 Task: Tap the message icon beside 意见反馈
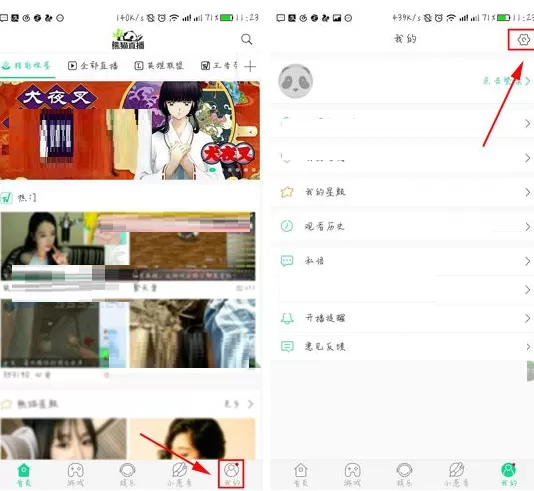287,347
